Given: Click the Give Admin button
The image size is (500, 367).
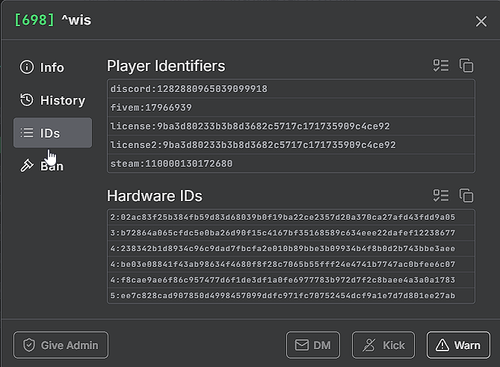Looking at the screenshot, I should pos(61,345).
